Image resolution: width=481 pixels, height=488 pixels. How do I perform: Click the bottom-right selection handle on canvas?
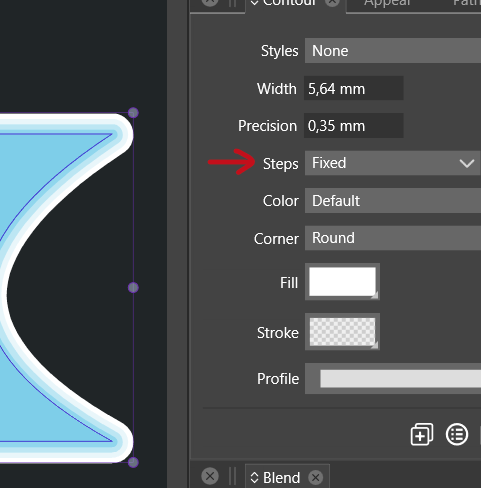click(x=133, y=462)
